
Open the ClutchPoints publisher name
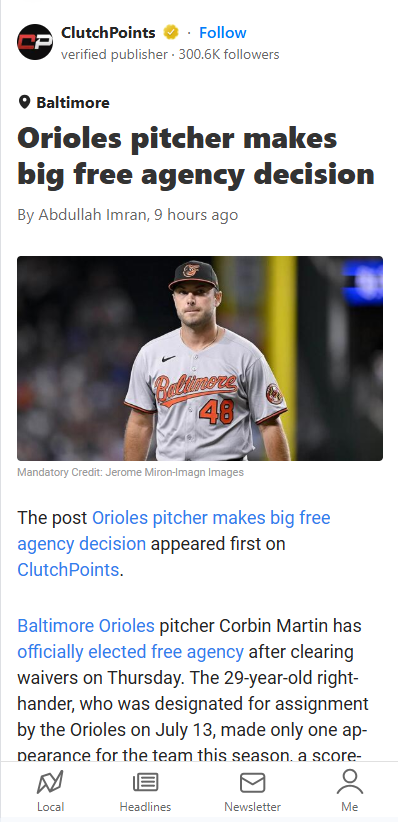tap(108, 33)
